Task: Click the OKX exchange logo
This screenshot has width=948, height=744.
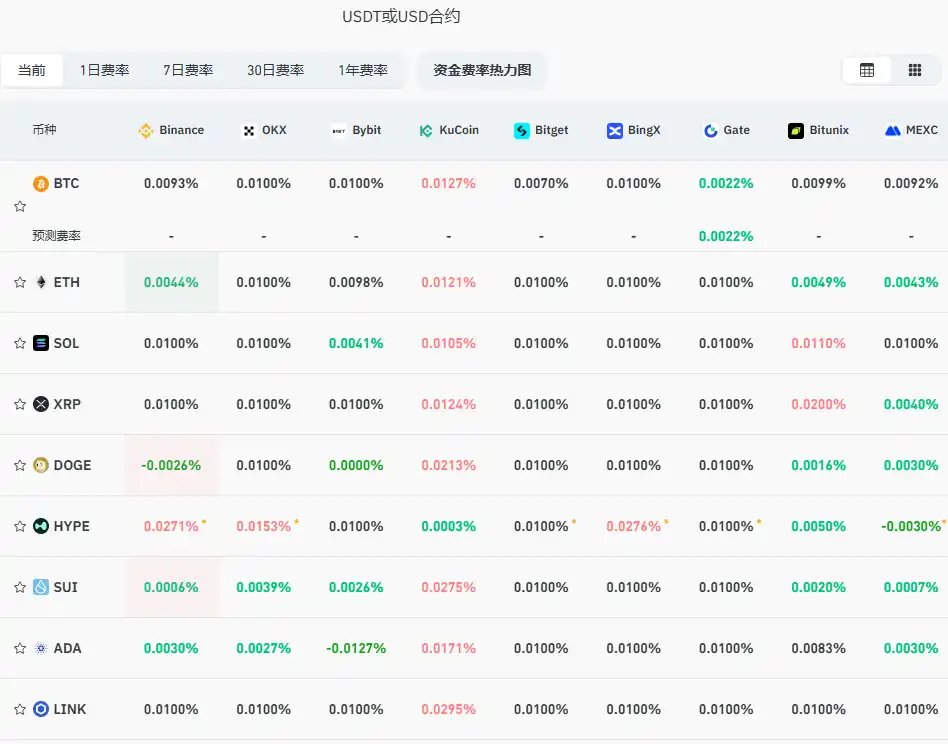Action: click(247, 130)
